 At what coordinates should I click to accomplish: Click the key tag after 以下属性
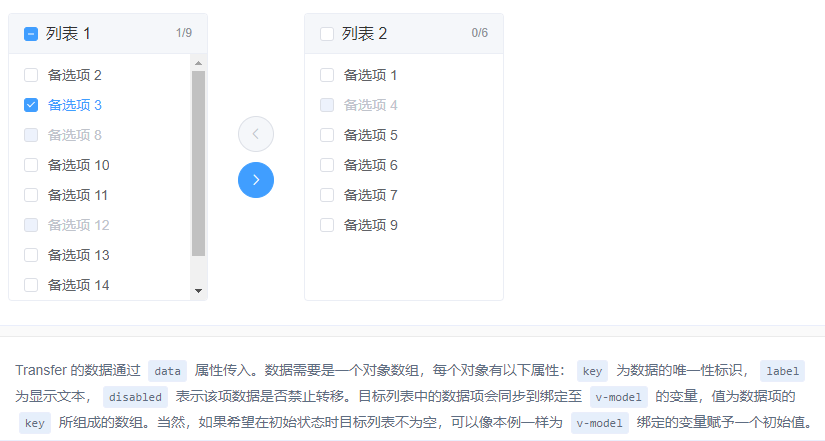click(x=592, y=371)
